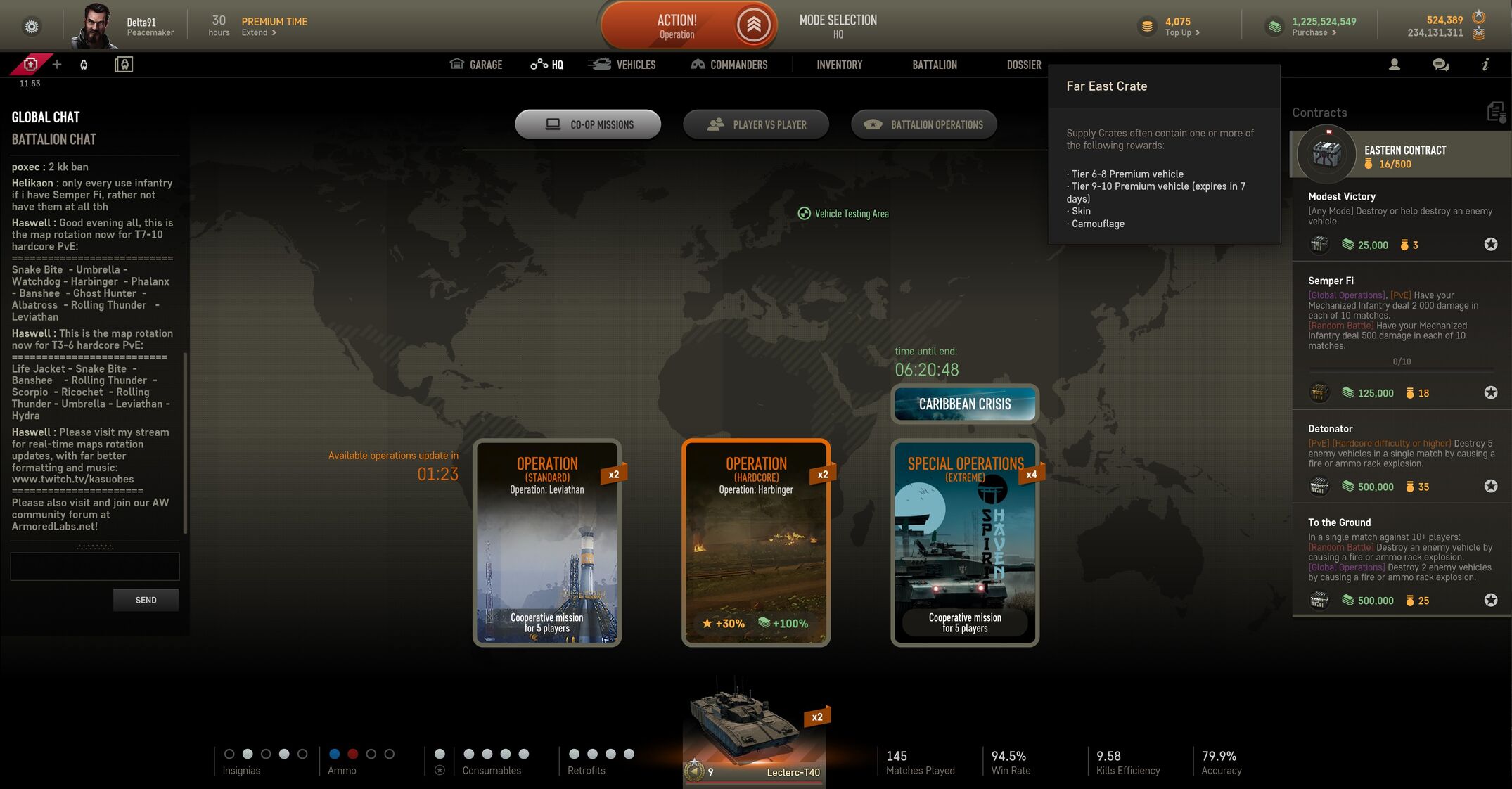Expand the Extend premium time arrow
Viewport: 1512px width, 789px height.
click(274, 33)
